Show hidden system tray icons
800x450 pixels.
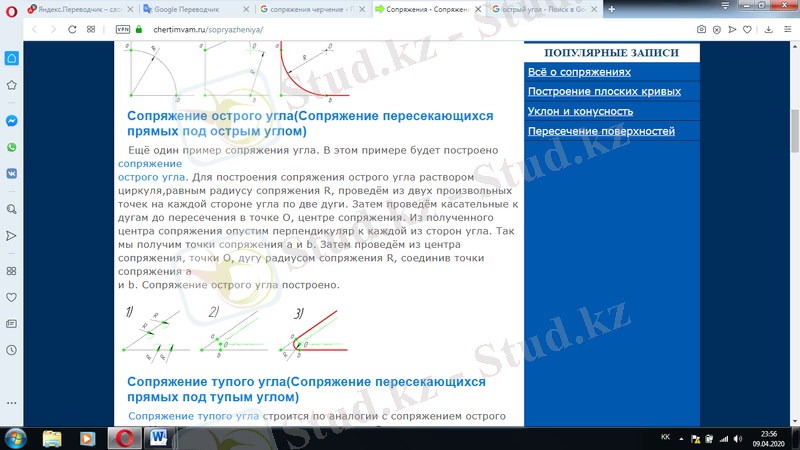coord(681,438)
